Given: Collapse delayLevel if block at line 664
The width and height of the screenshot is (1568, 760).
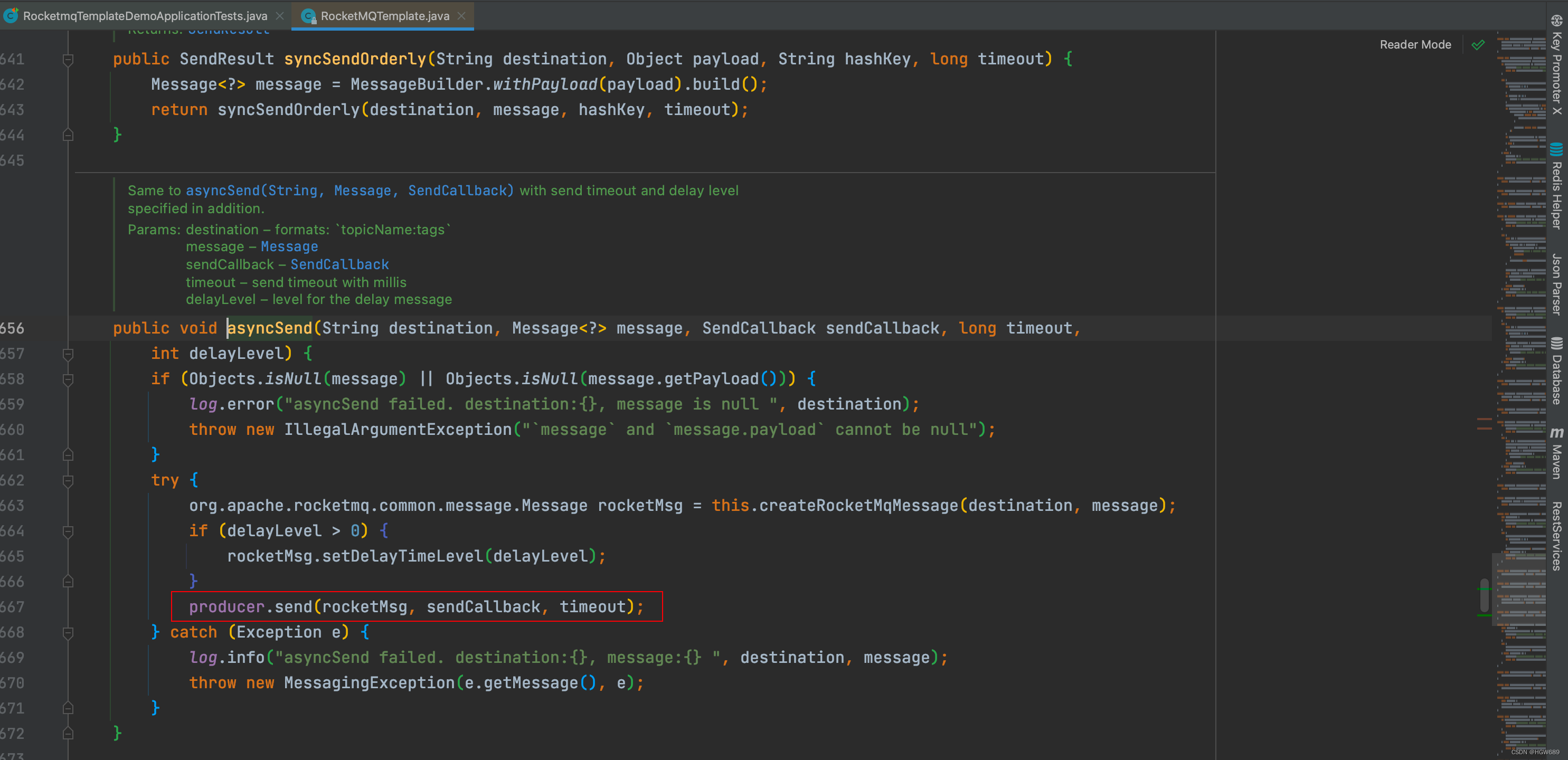Looking at the screenshot, I should coord(68,531).
